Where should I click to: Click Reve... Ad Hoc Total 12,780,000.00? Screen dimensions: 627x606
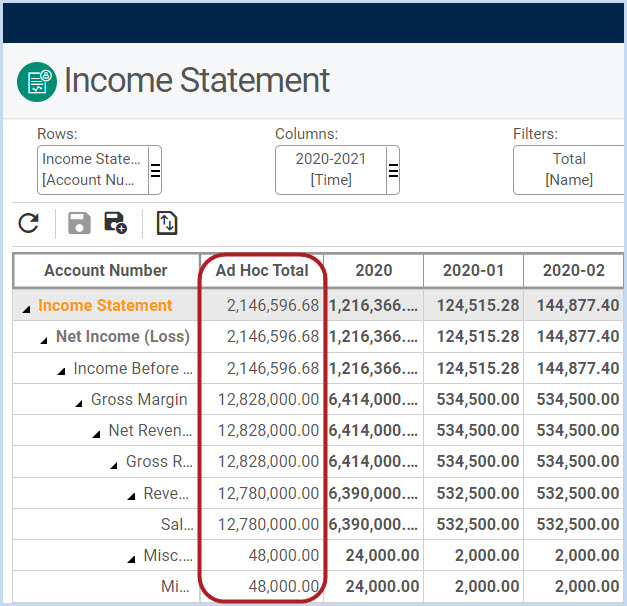(x=262, y=493)
